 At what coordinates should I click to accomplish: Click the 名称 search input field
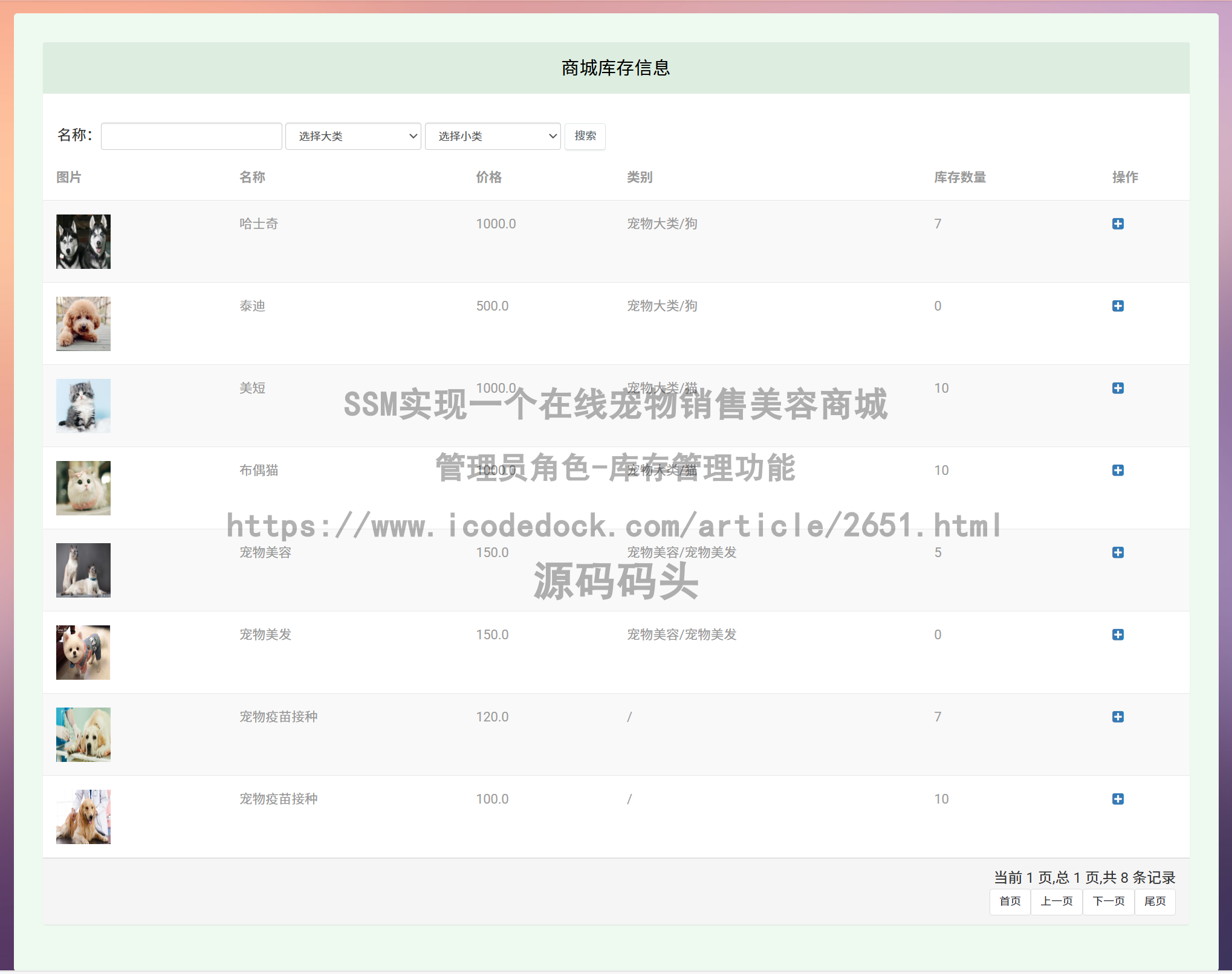pos(191,136)
